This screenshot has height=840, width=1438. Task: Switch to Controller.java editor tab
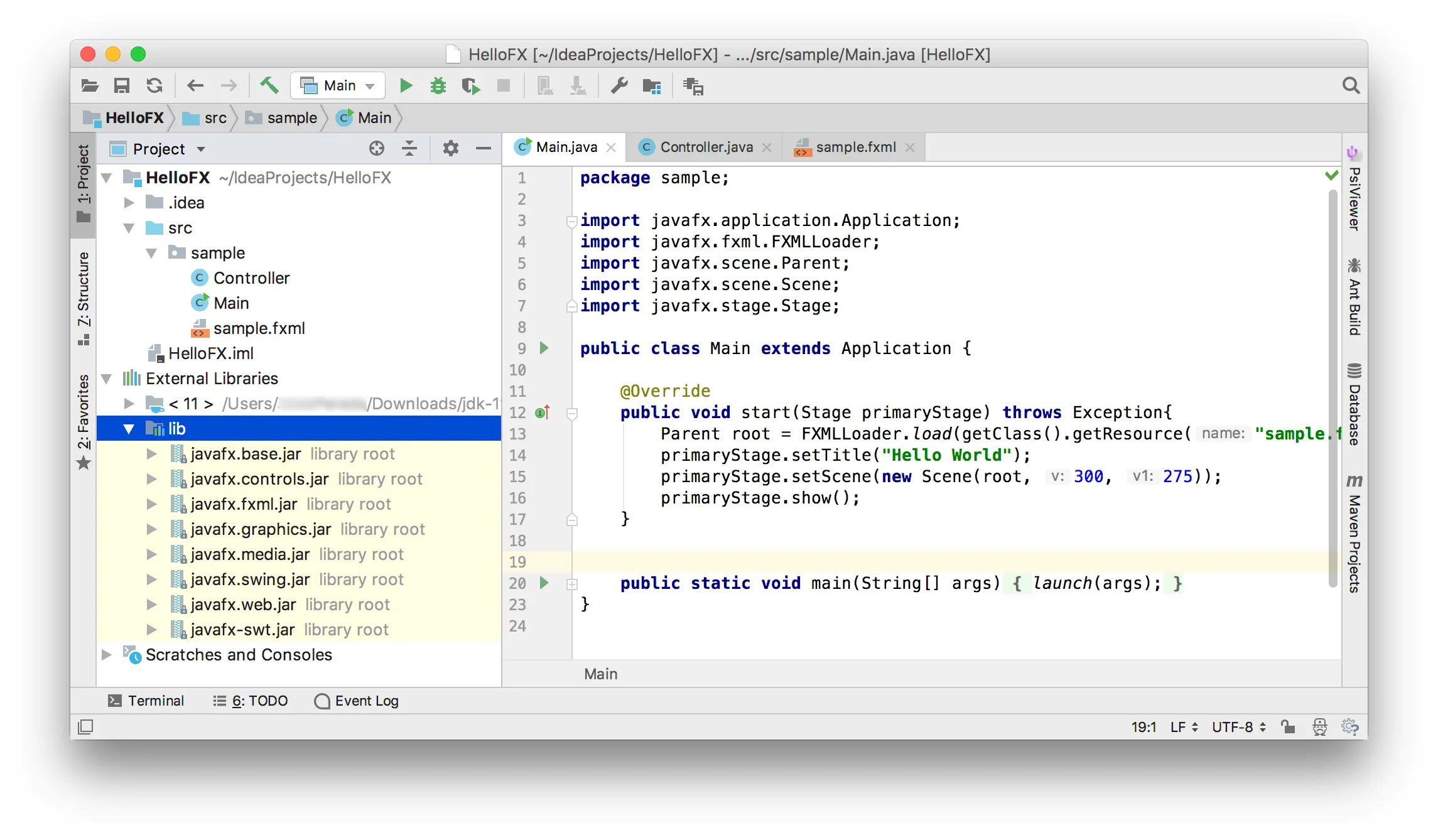click(705, 147)
